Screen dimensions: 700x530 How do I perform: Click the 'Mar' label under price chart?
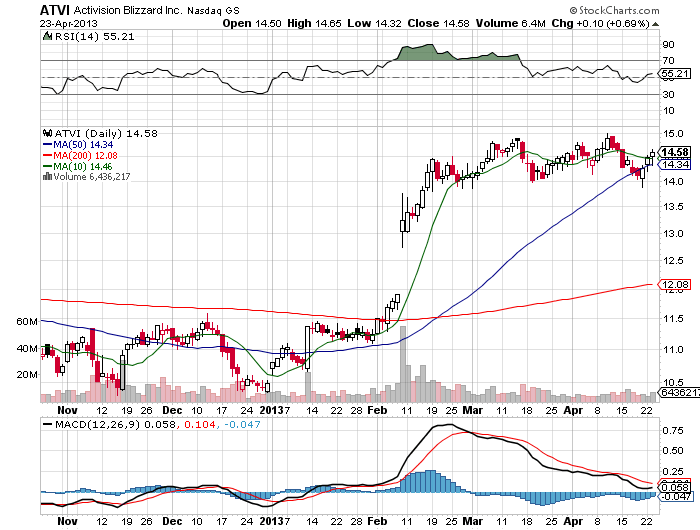(472, 410)
